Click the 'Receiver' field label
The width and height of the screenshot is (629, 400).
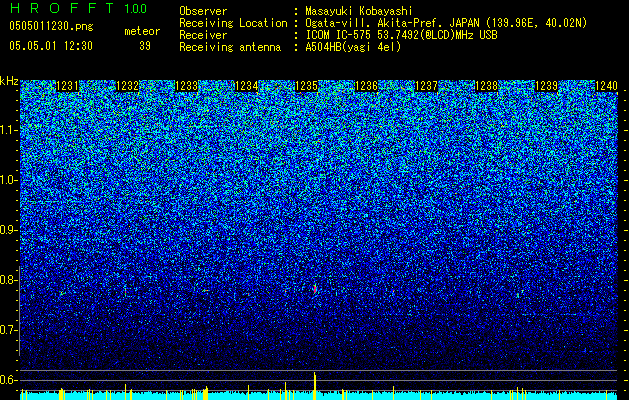(x=203, y=35)
